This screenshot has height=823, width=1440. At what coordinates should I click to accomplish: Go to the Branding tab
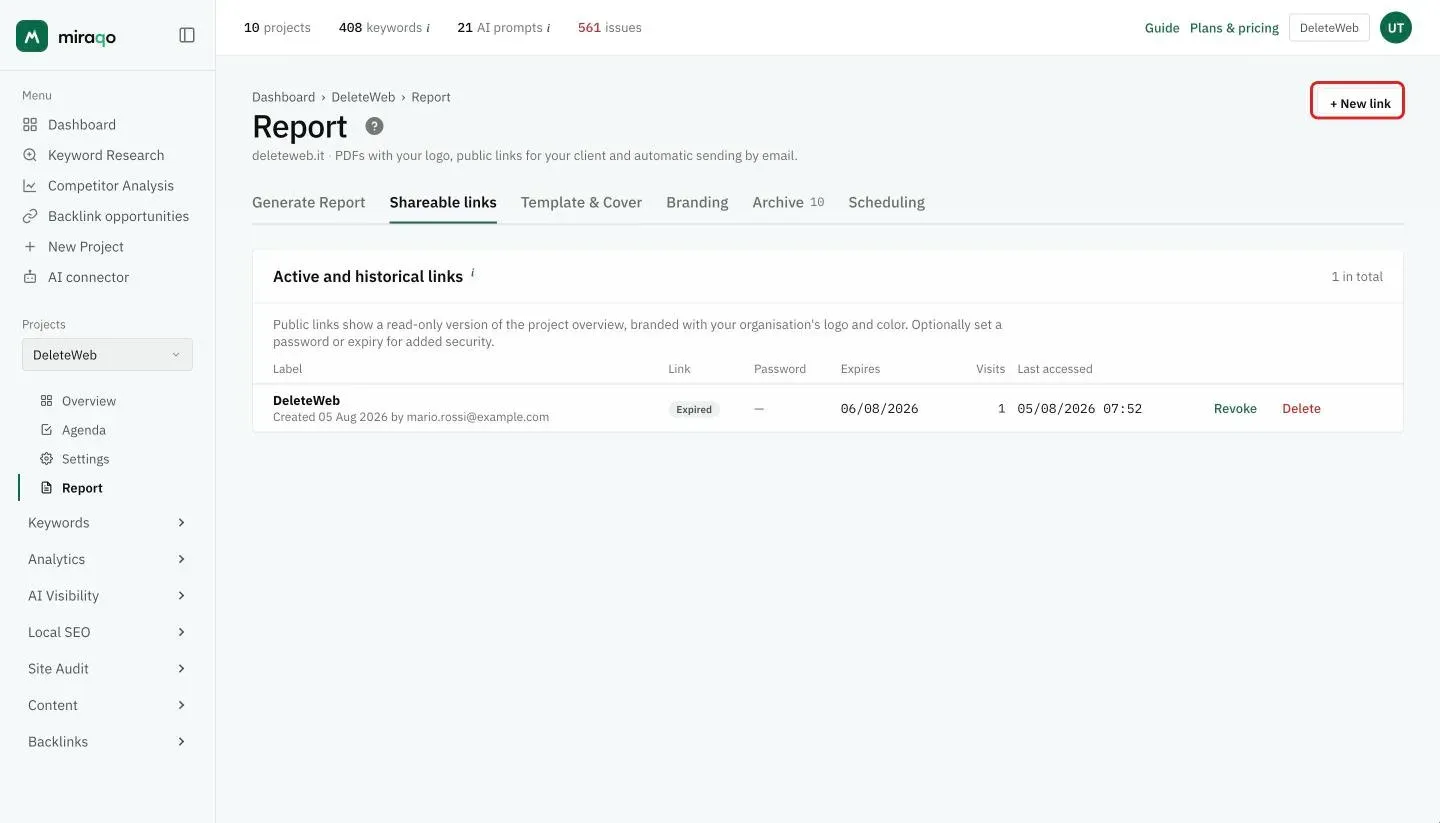coord(697,202)
